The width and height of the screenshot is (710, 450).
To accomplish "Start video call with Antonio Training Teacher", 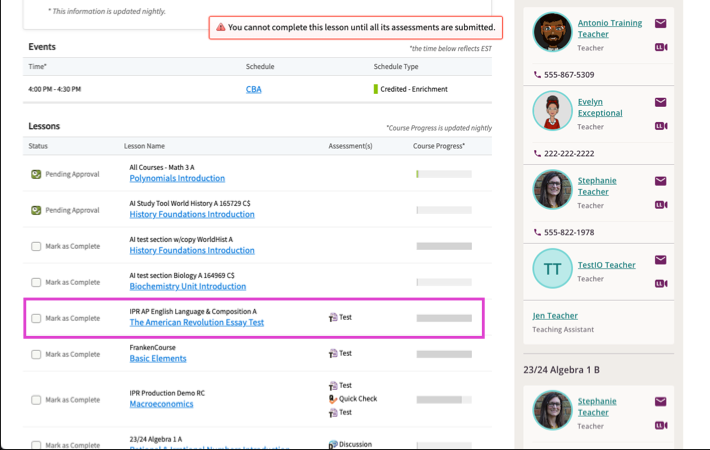I will coord(661,47).
